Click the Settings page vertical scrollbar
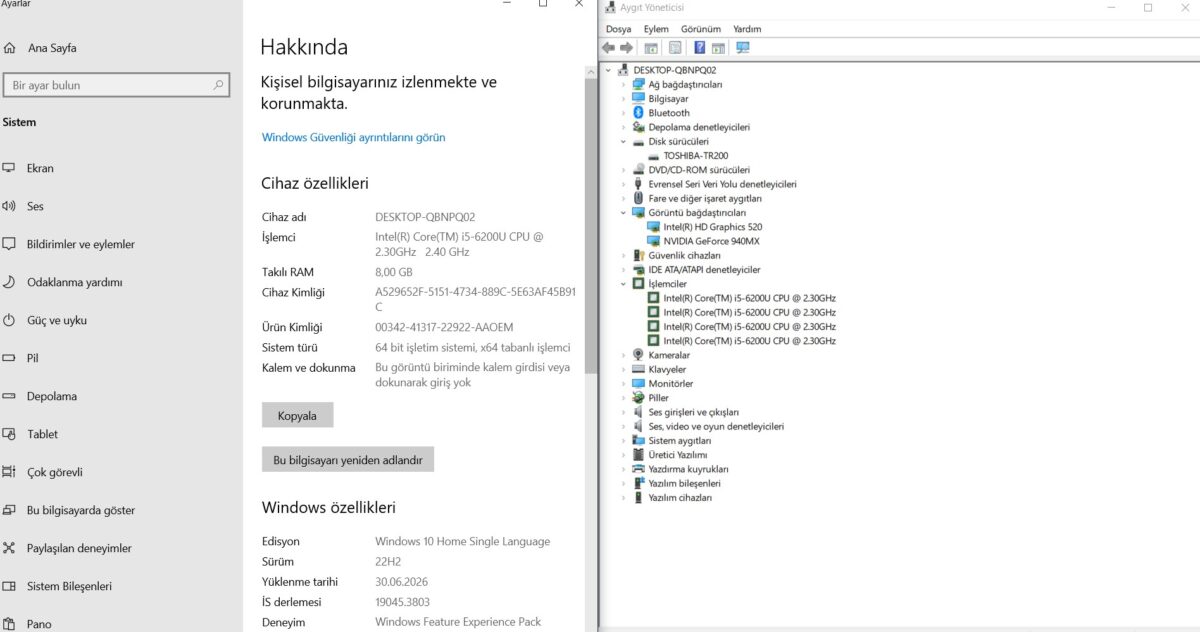The height and width of the screenshot is (632, 1200). (x=590, y=225)
